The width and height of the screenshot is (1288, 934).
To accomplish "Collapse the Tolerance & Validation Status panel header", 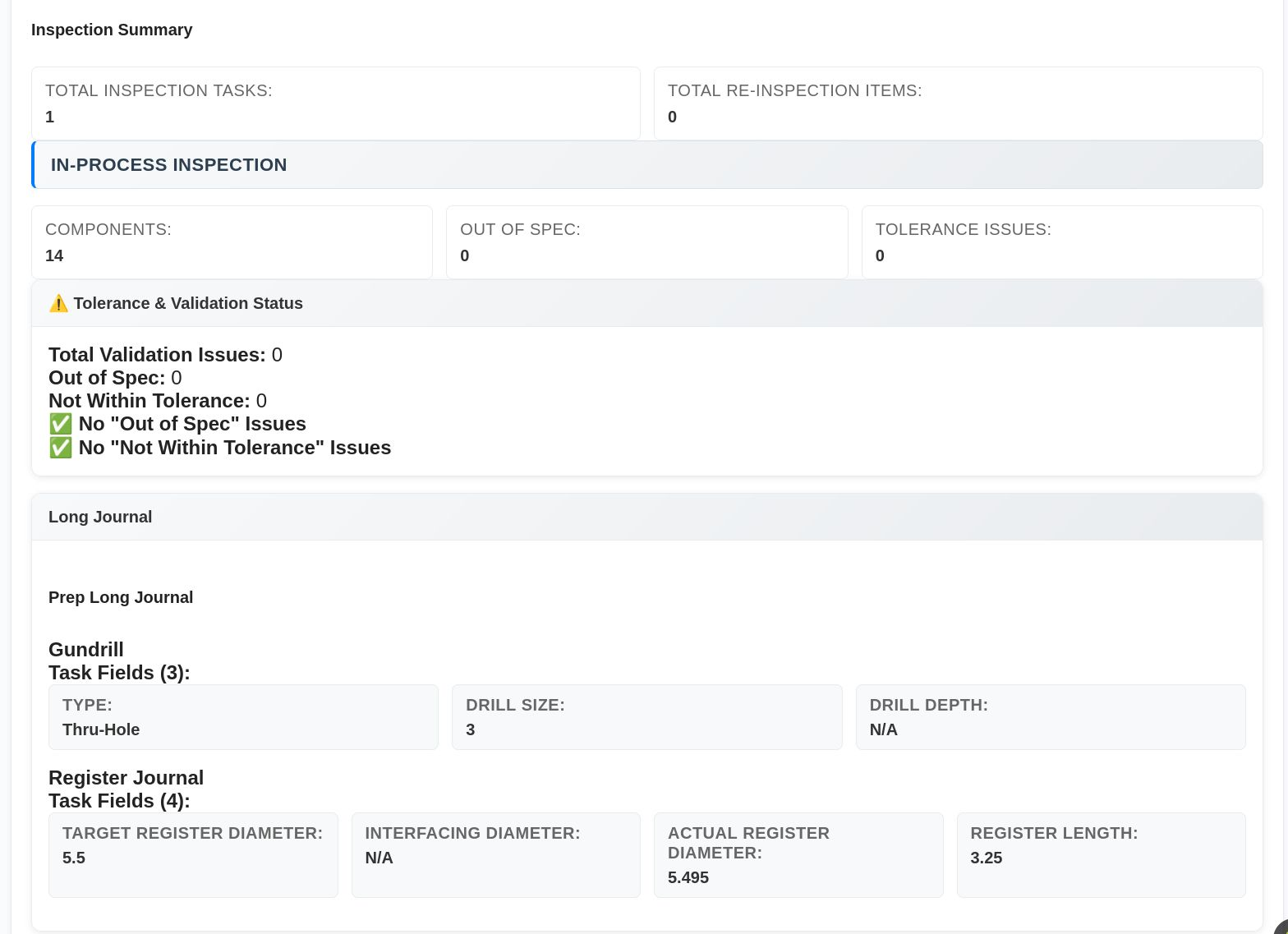I will click(646, 304).
